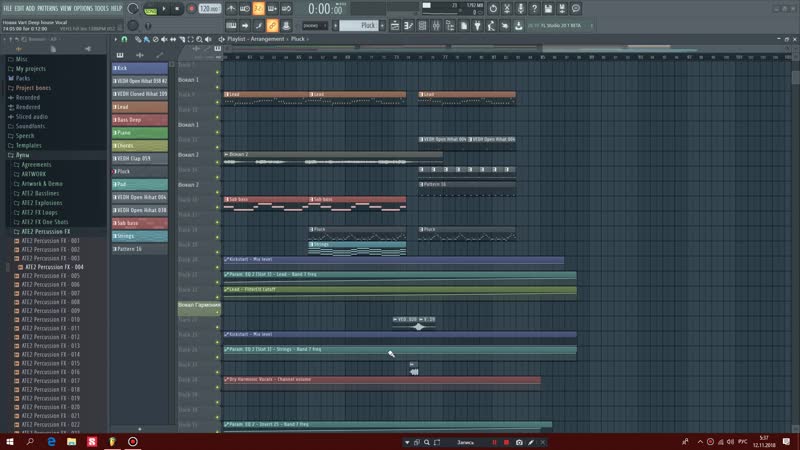The image size is (800, 450).
Task: Arm the record button
Action: pyautogui.click(x=191, y=9)
